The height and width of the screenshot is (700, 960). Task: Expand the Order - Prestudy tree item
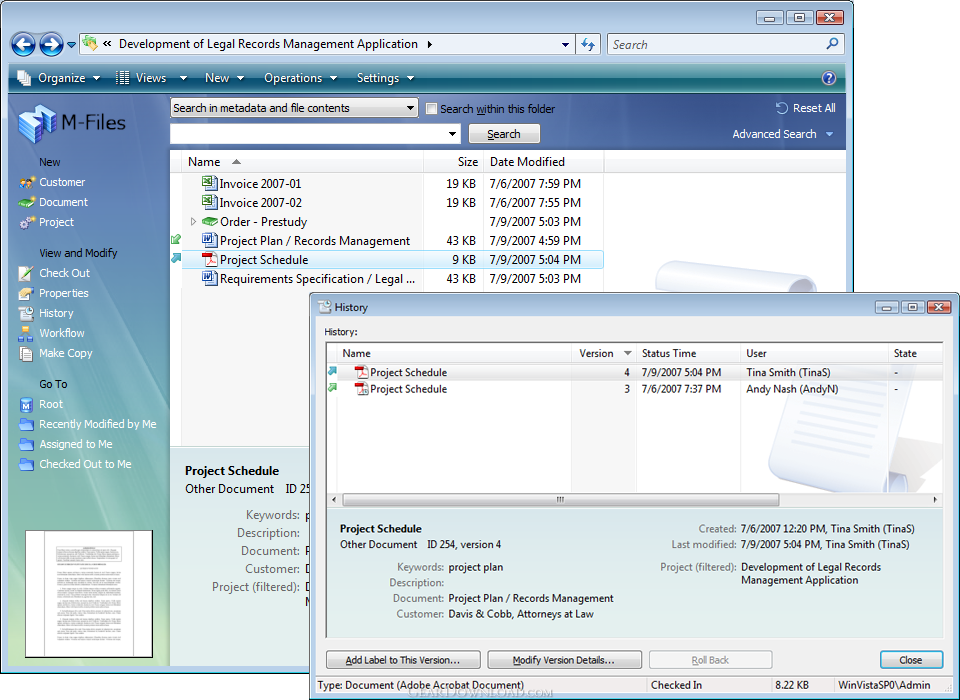[x=193, y=221]
